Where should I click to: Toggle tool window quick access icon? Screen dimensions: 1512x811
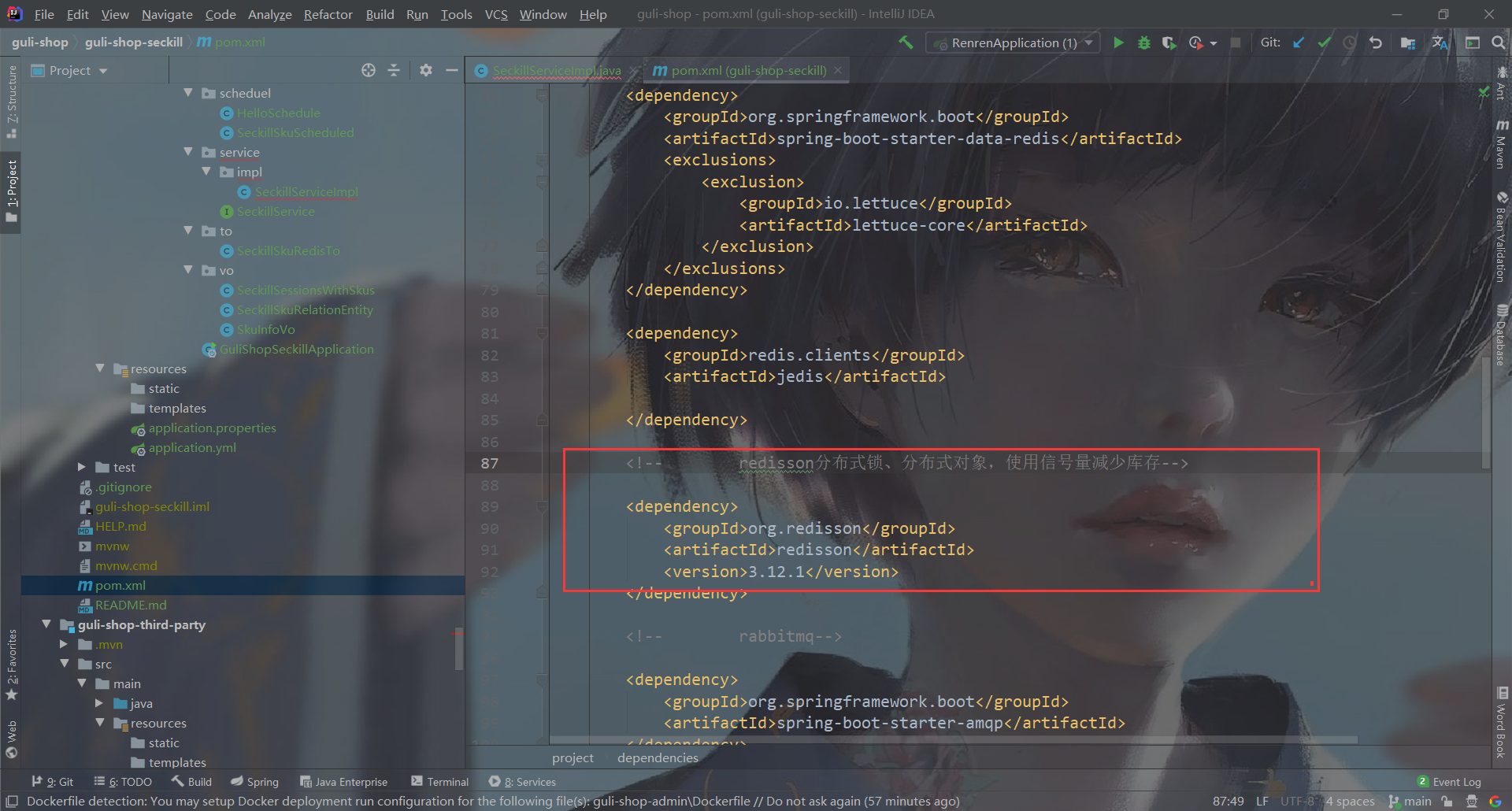[13, 802]
